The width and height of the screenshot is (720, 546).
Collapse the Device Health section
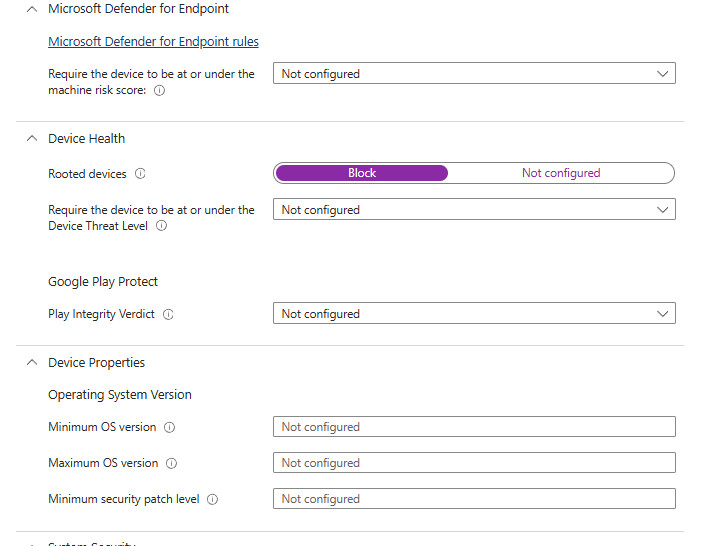[31, 139]
